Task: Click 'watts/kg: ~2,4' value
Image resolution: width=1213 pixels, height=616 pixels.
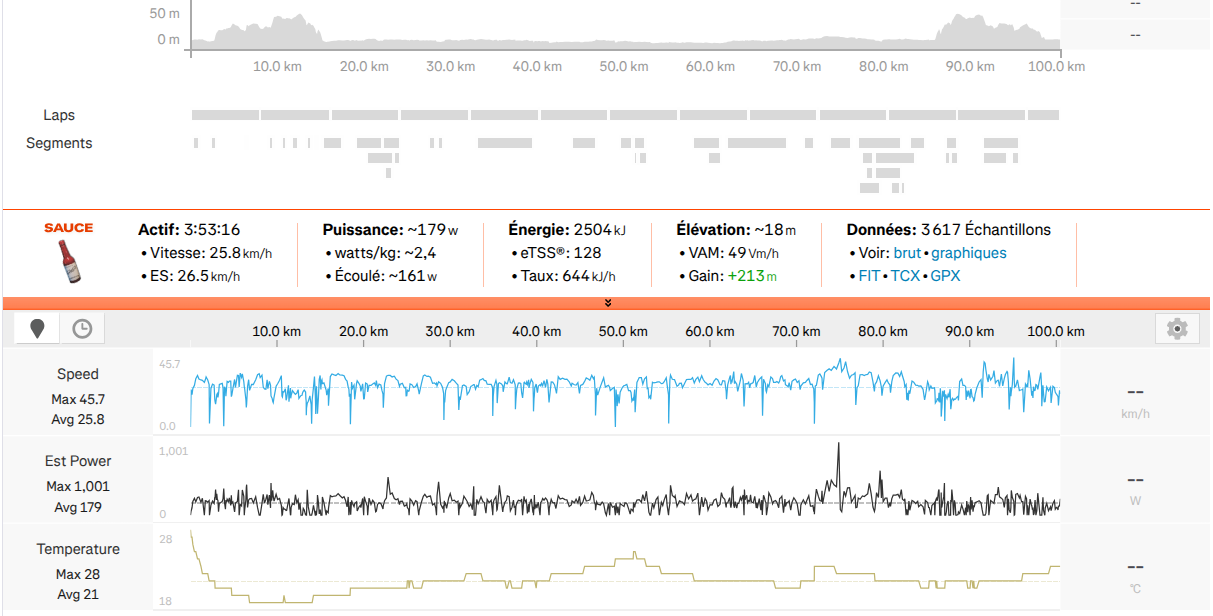Action: pos(385,253)
